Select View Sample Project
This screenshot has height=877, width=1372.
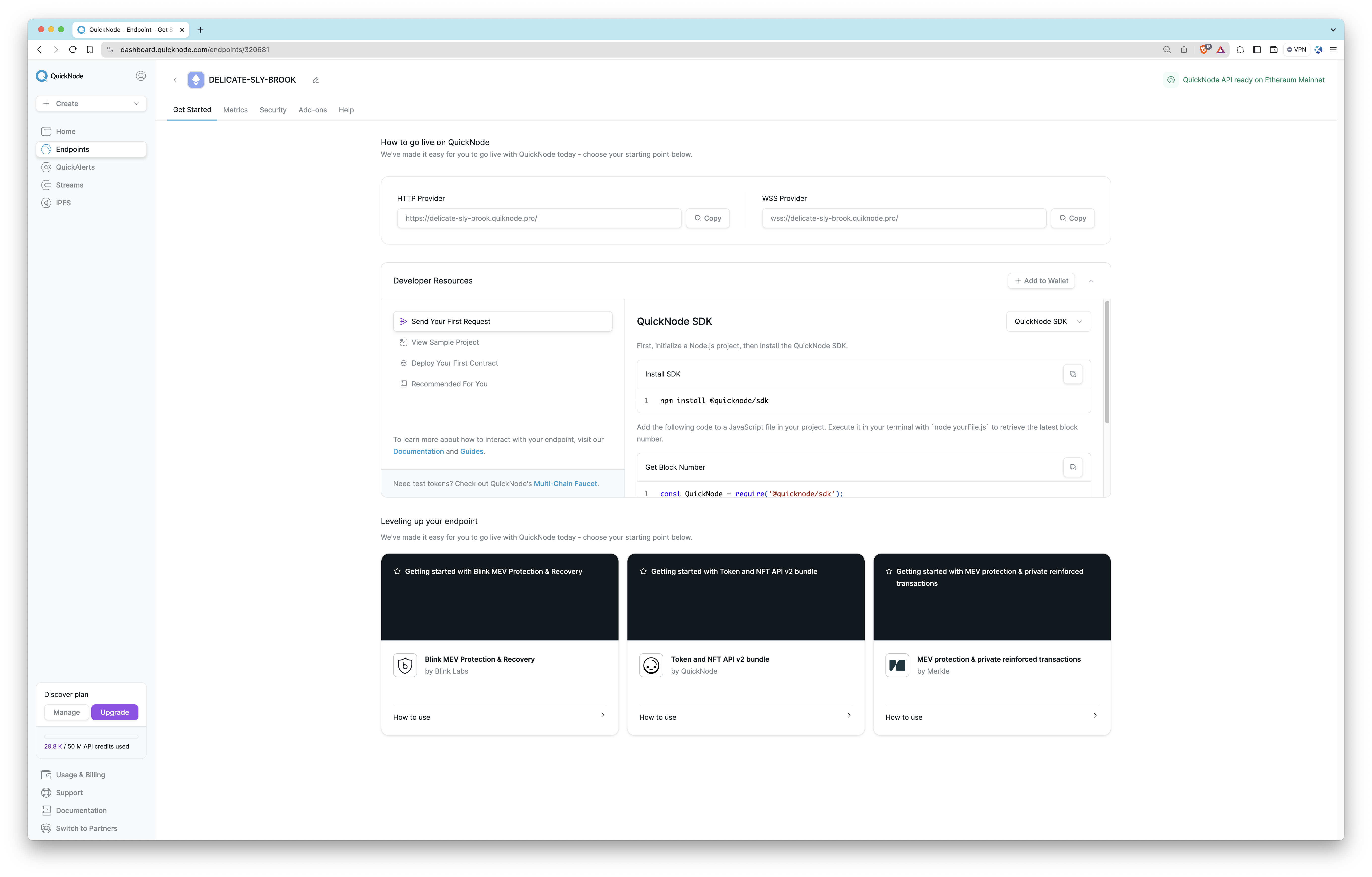(503, 342)
